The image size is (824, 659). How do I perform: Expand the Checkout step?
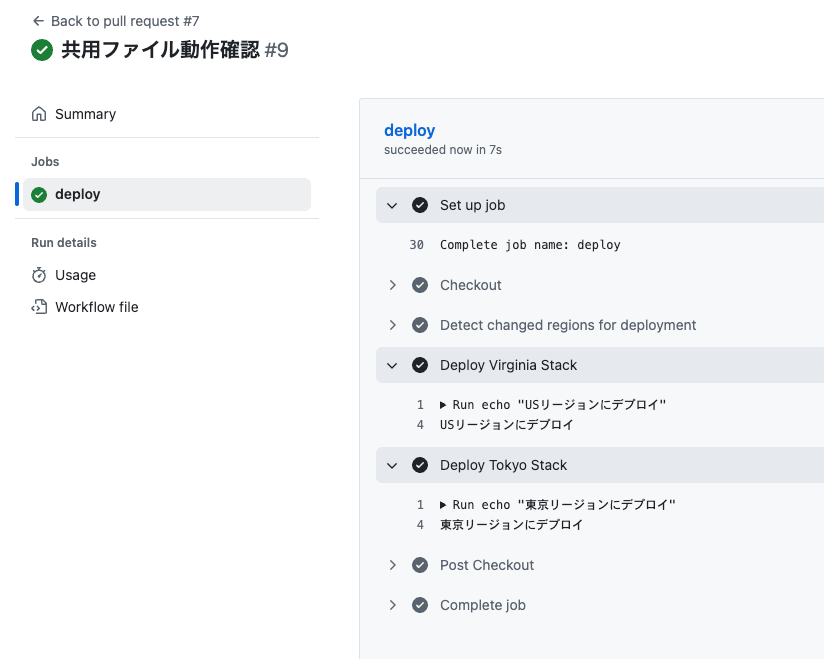(x=393, y=285)
